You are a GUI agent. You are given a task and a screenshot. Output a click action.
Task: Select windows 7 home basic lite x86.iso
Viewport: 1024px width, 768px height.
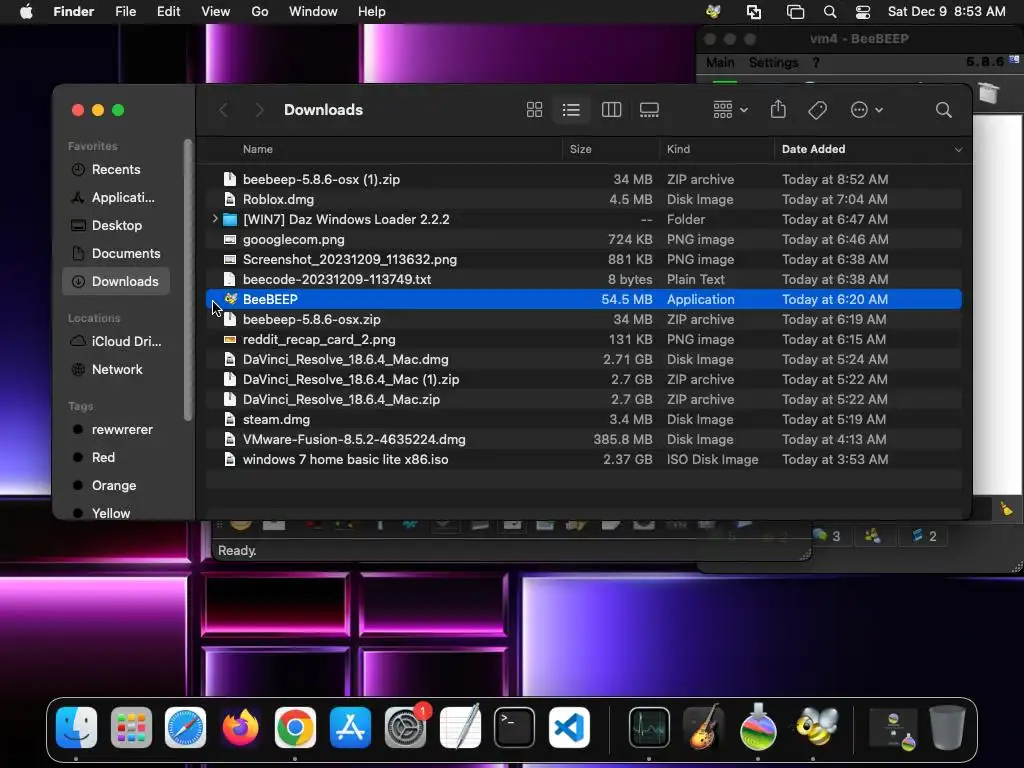pos(583,459)
